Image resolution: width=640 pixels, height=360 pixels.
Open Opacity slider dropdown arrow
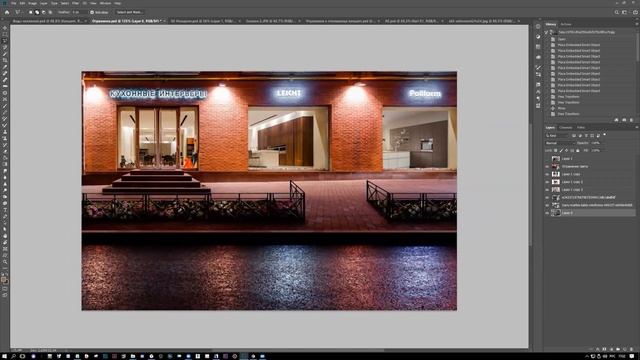(603, 143)
